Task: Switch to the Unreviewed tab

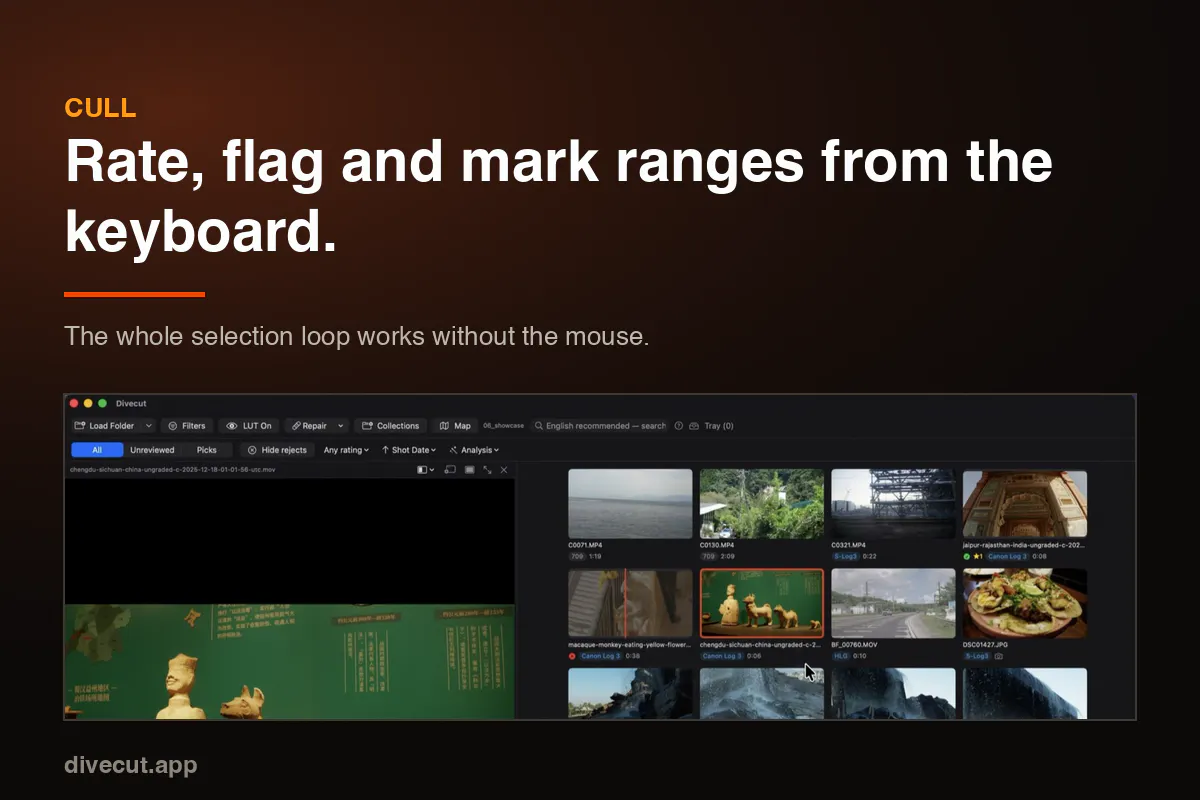Action: tap(152, 450)
